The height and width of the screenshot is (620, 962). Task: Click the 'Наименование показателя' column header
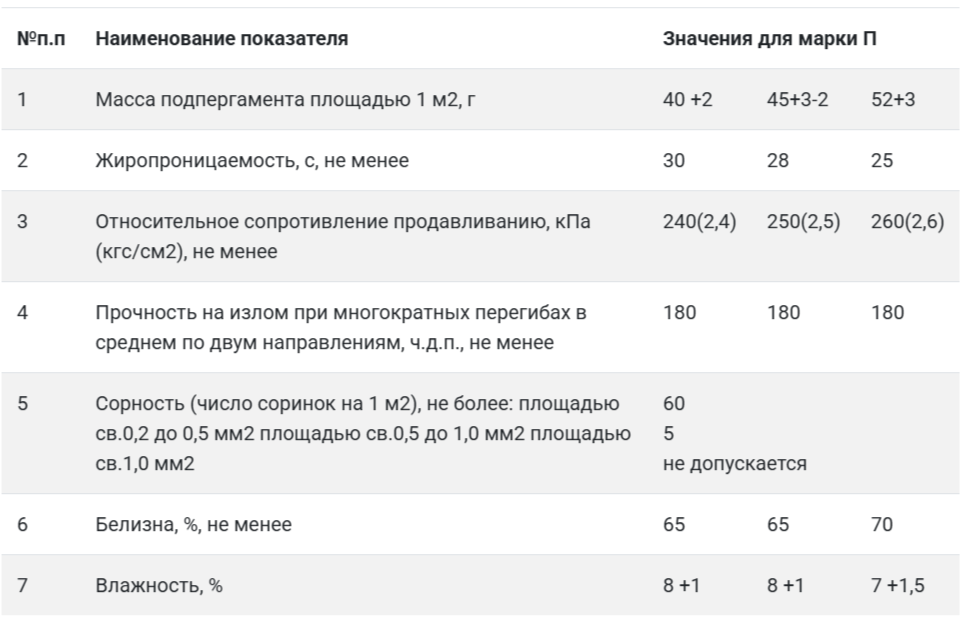coord(221,39)
